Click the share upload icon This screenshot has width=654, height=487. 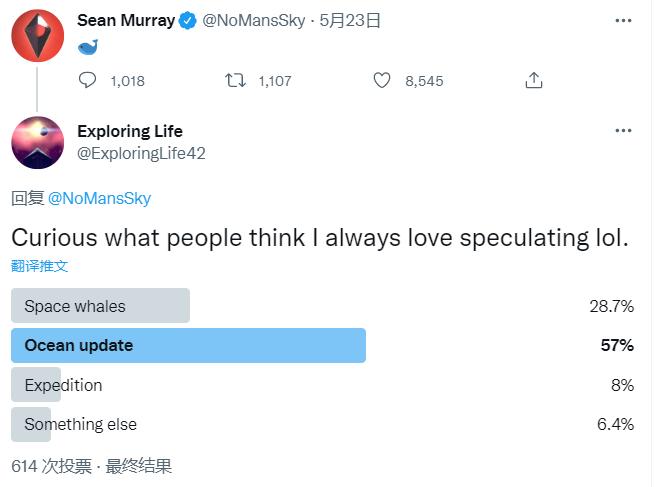point(534,81)
